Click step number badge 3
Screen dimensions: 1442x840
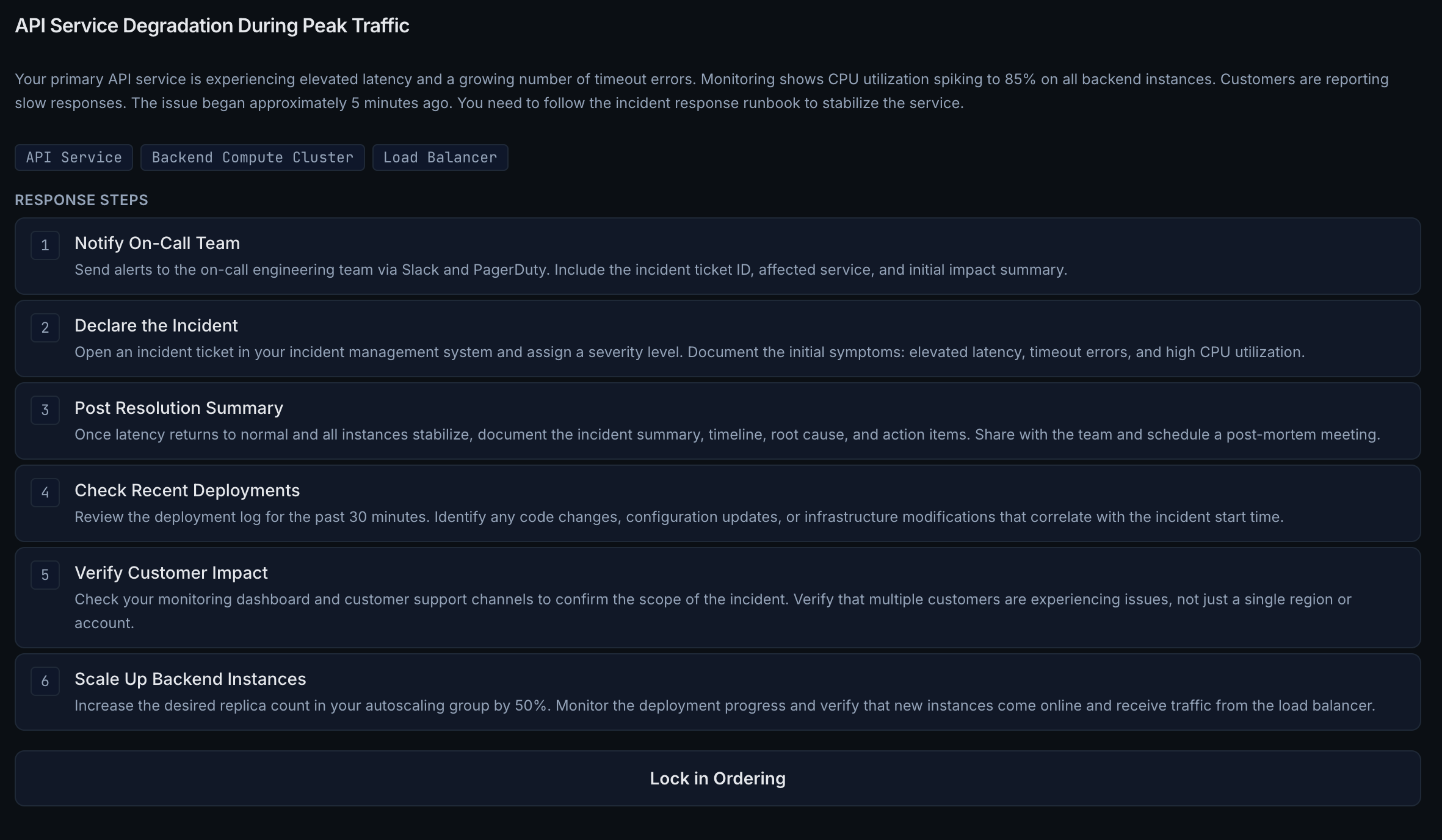click(x=45, y=410)
